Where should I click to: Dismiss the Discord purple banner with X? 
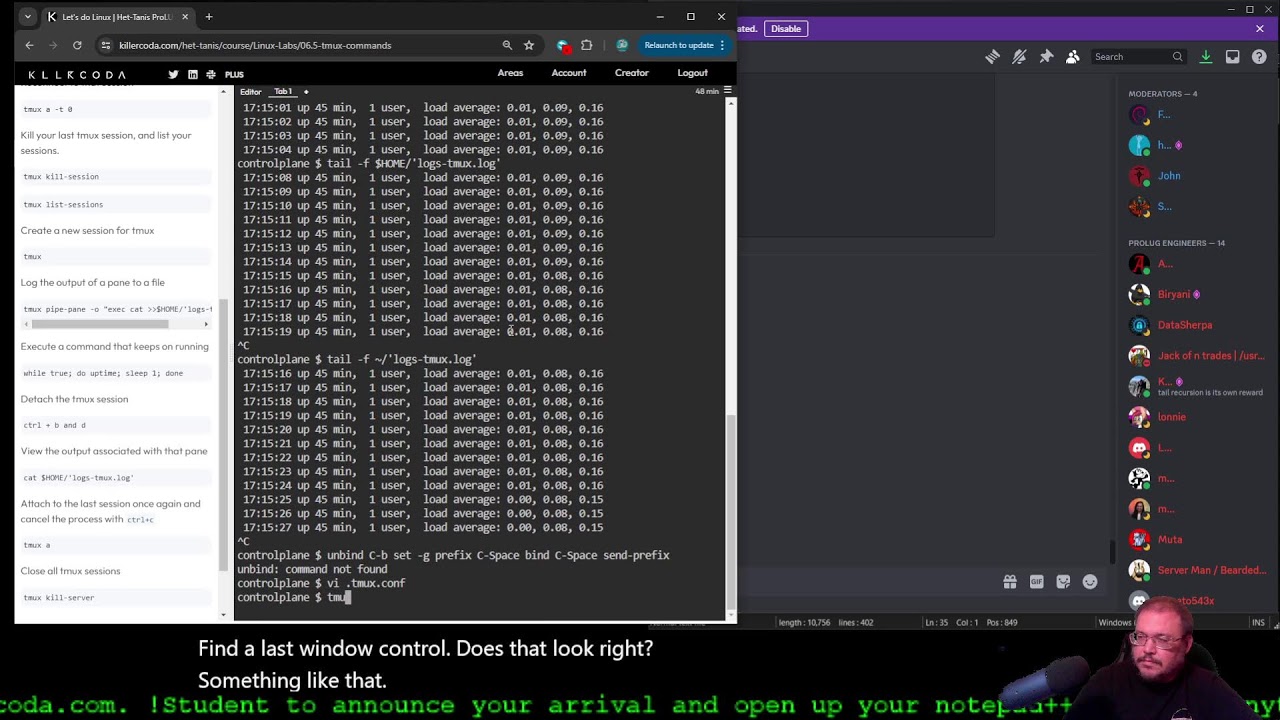coord(1260,29)
